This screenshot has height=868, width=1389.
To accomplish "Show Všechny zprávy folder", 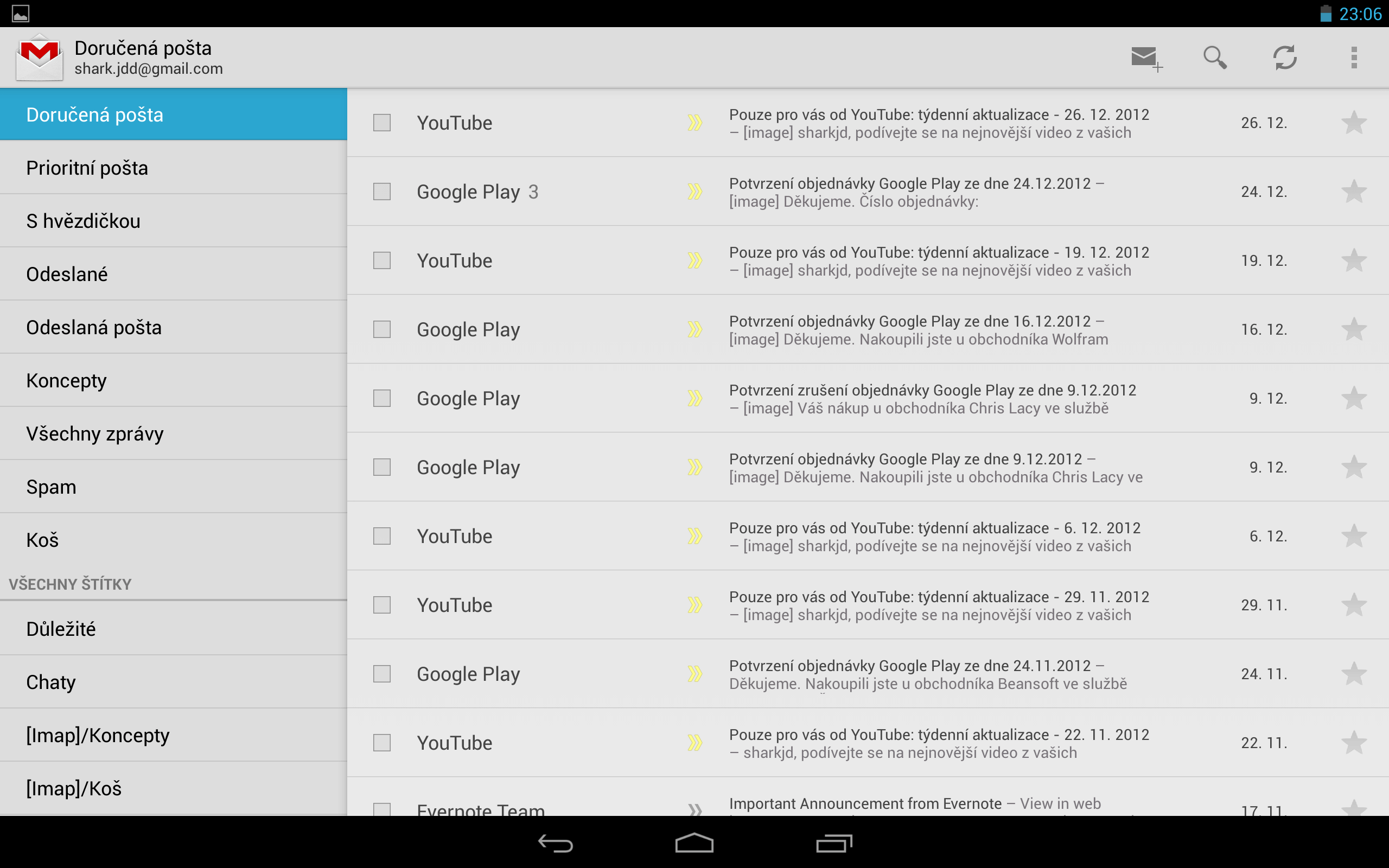I will [x=173, y=433].
